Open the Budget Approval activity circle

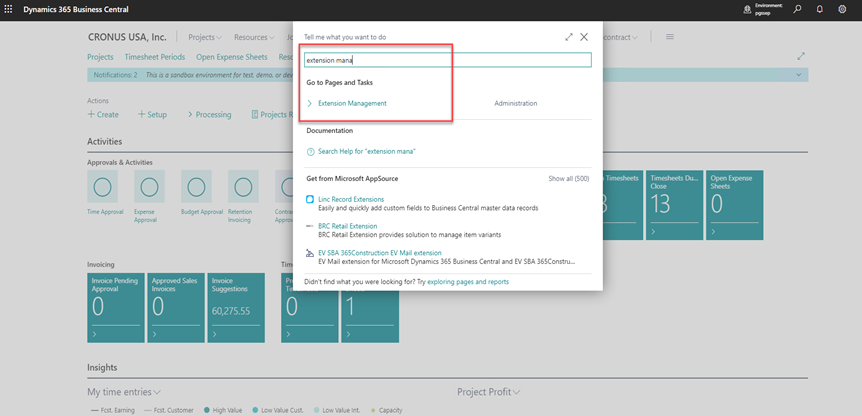pos(196,187)
